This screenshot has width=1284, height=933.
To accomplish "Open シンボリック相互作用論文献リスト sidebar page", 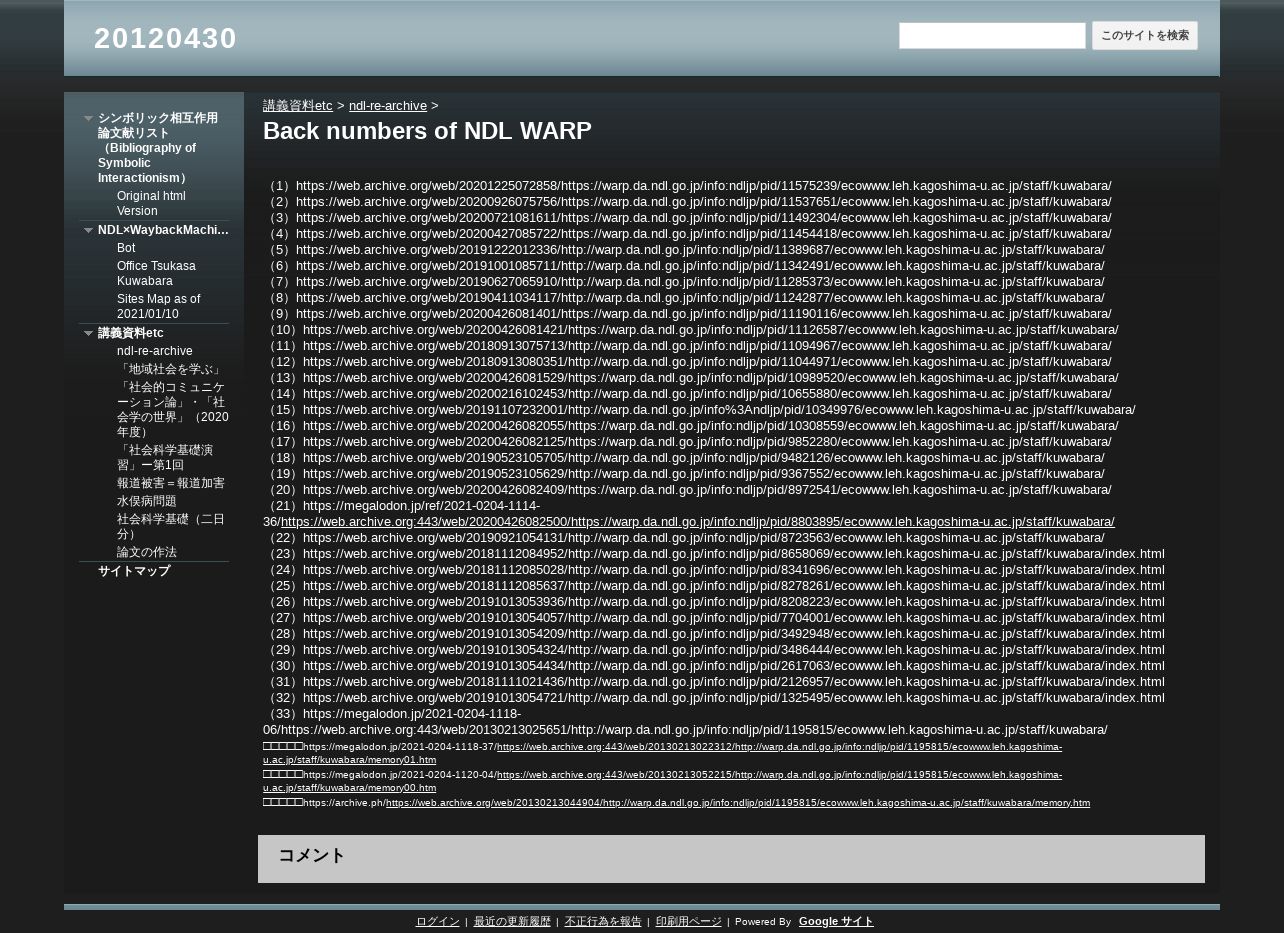I will pyautogui.click(x=158, y=148).
